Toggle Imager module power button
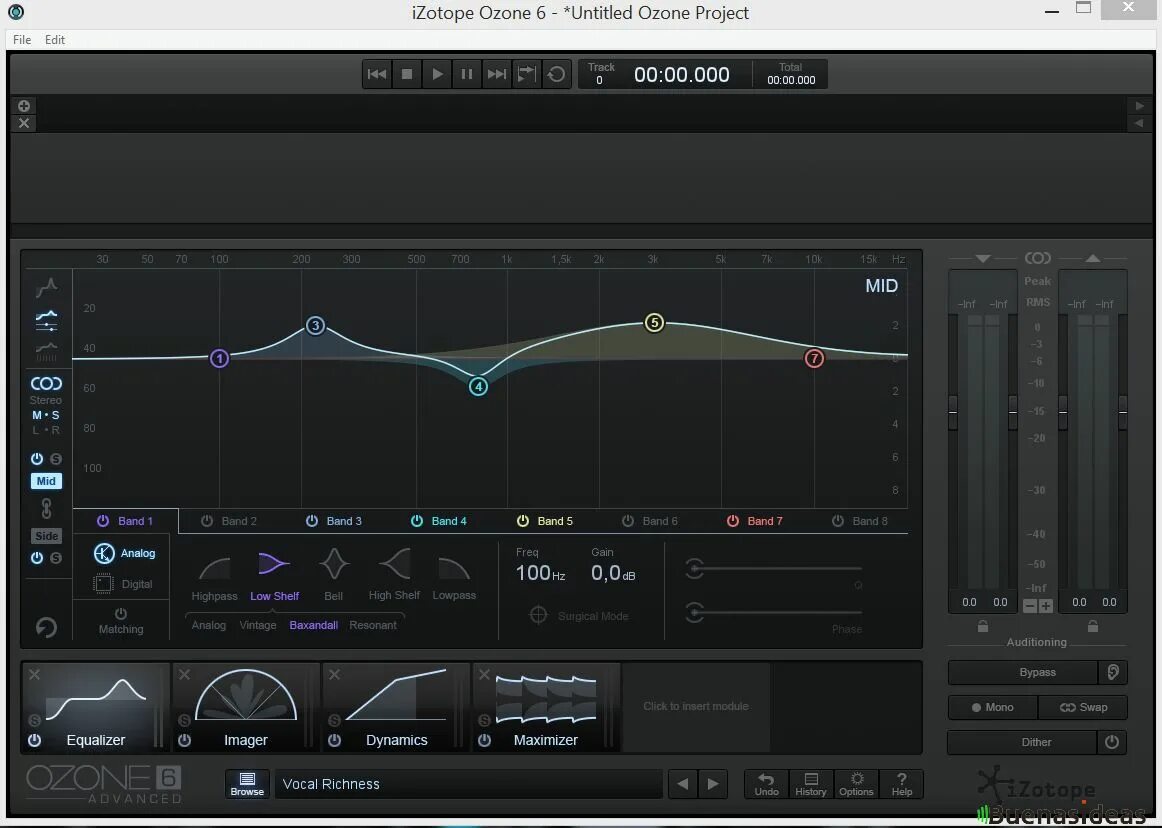This screenshot has height=828, width=1162. (185, 740)
